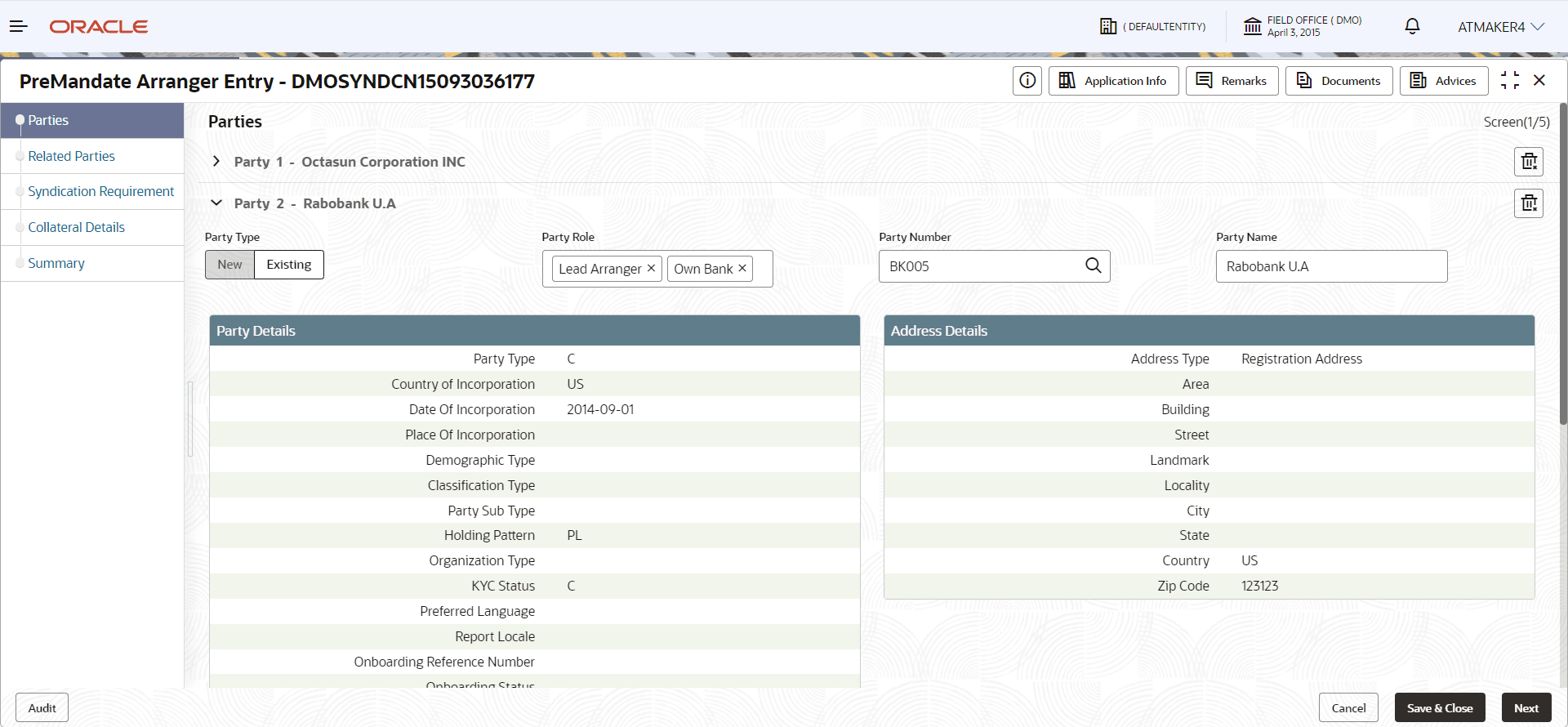
Task: Collapse Party 2 Rabobank U.A section
Action: coord(216,203)
